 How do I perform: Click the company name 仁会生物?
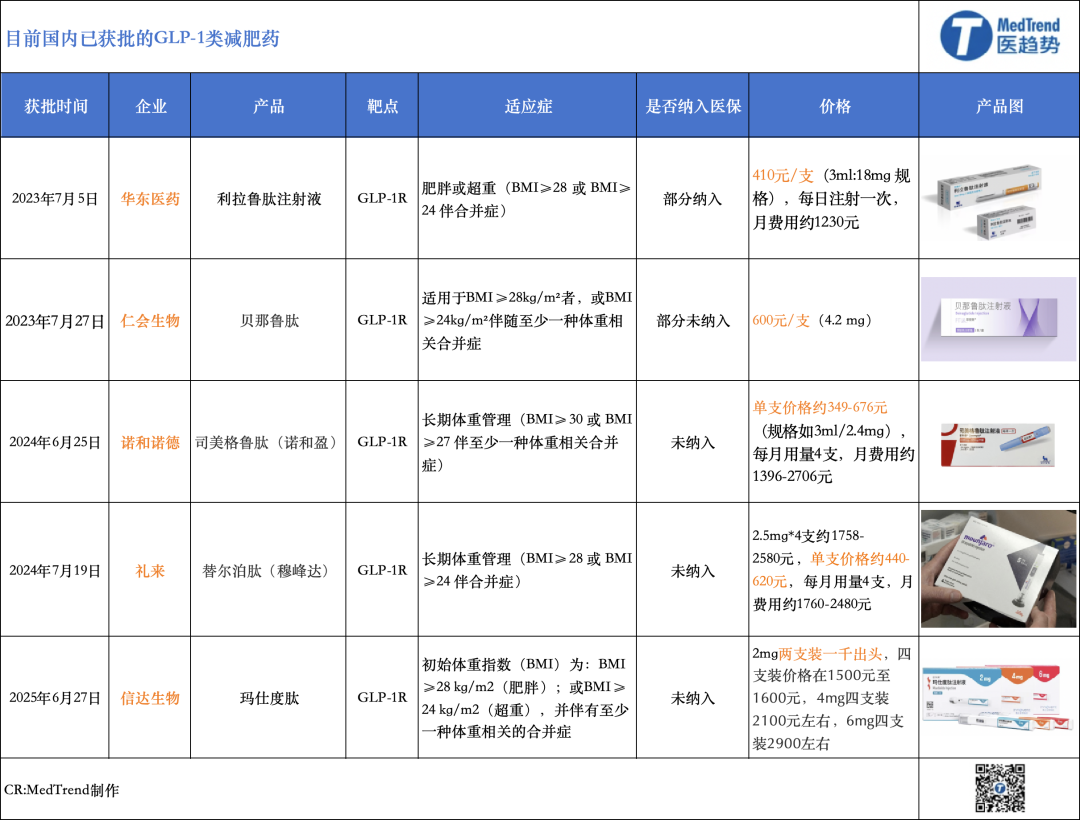pyautogui.click(x=150, y=321)
